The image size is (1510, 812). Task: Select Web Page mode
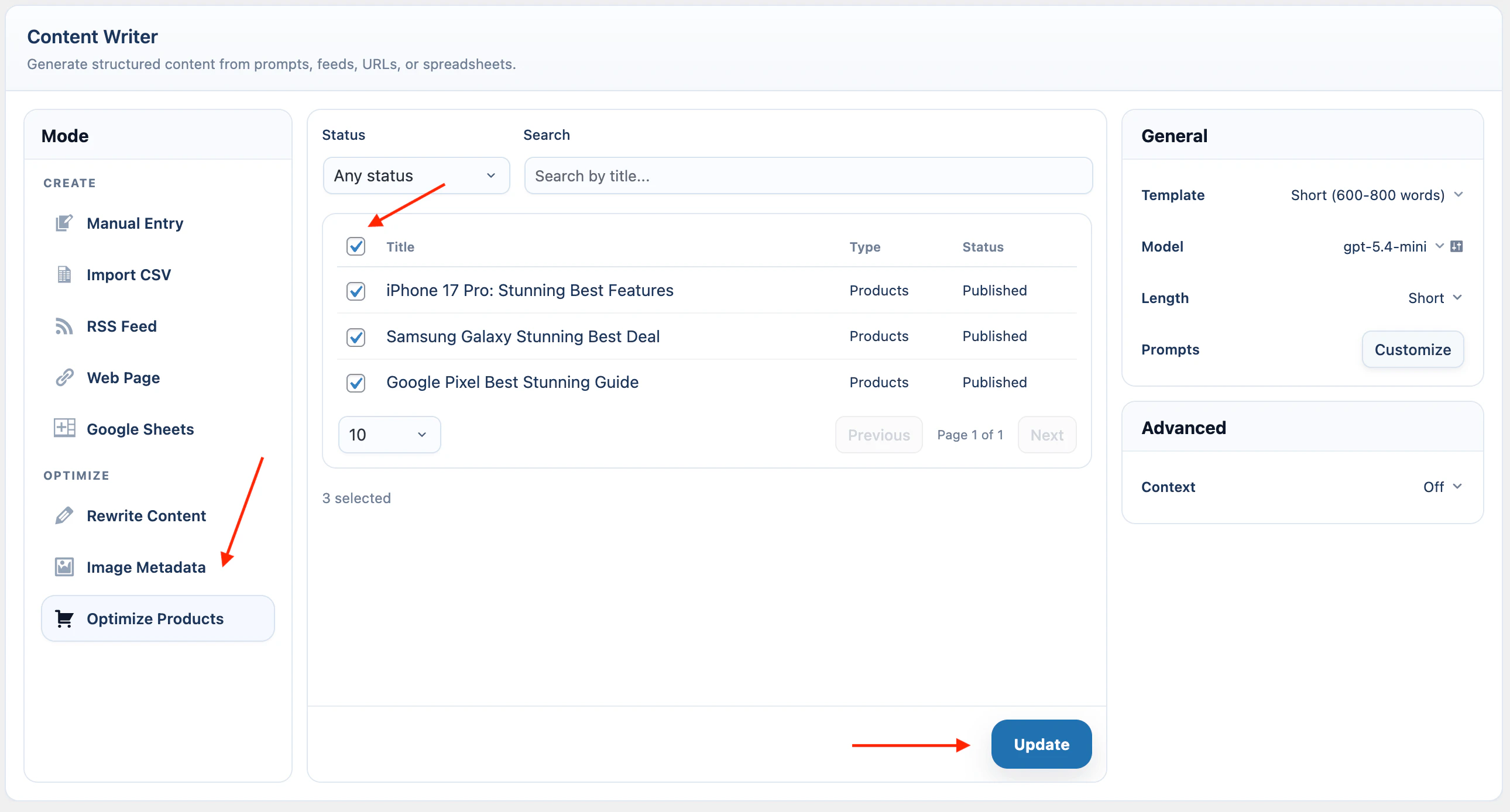[x=157, y=378]
